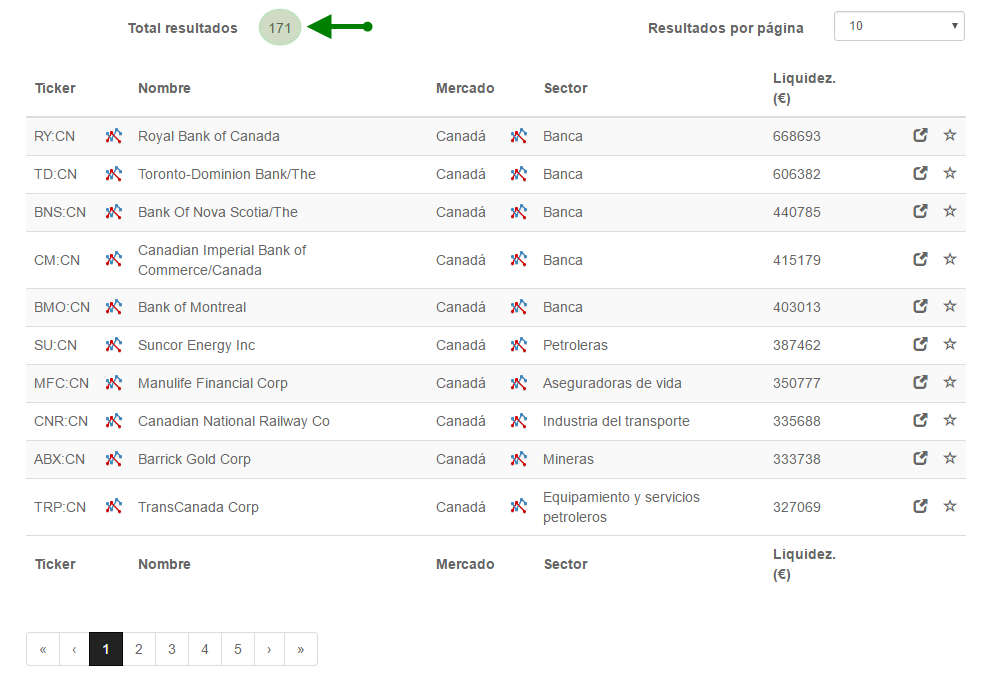Open external link for TransCanada Corp

(x=920, y=506)
